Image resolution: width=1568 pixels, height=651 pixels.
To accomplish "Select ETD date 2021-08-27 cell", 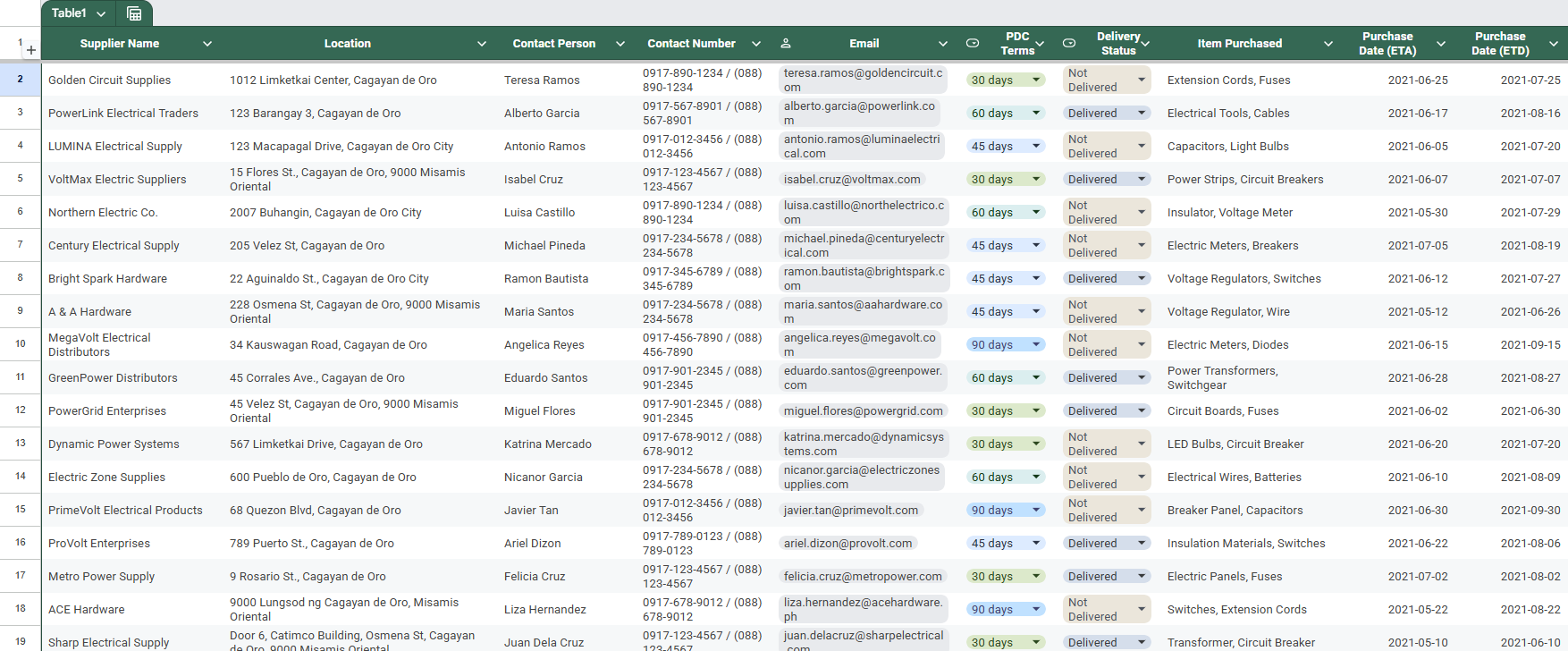I will click(1512, 377).
